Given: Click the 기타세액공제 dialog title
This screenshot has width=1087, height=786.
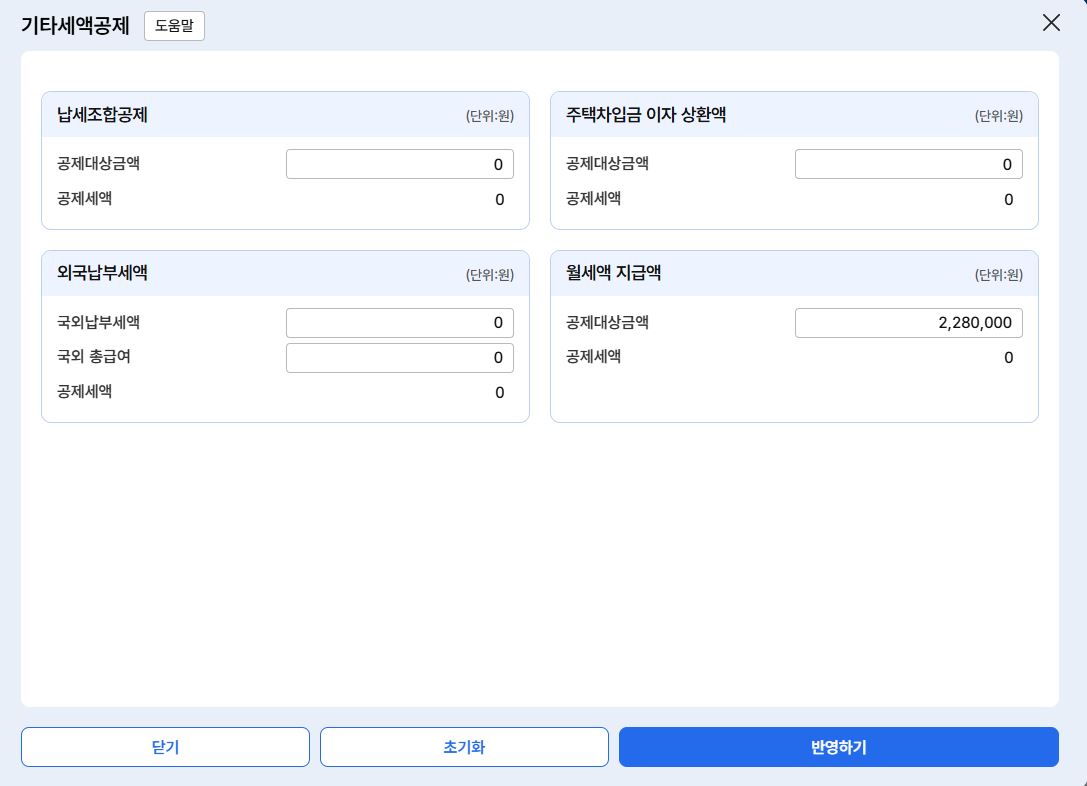Looking at the screenshot, I should pyautogui.click(x=75, y=26).
